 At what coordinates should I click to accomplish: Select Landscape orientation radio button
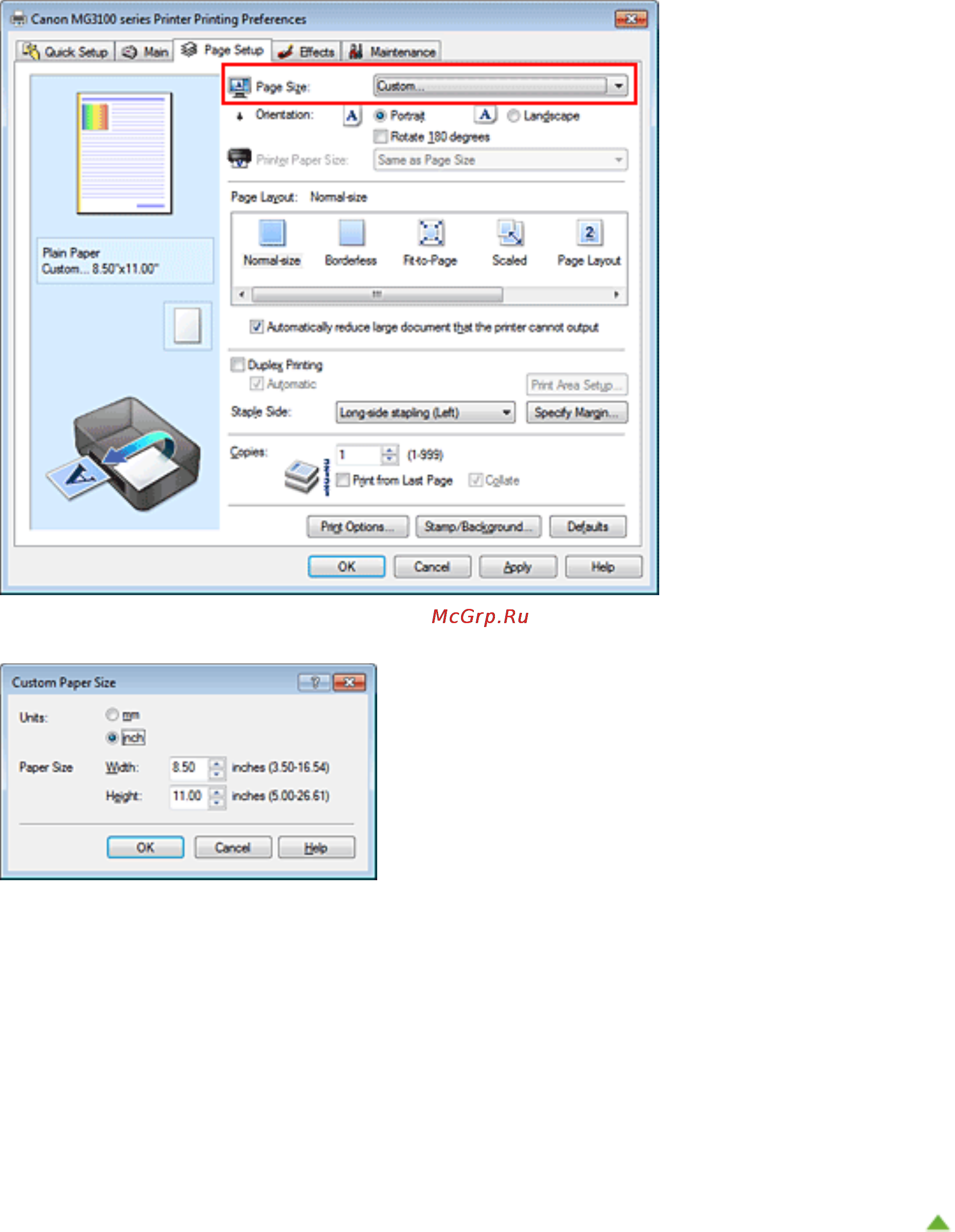(x=513, y=116)
